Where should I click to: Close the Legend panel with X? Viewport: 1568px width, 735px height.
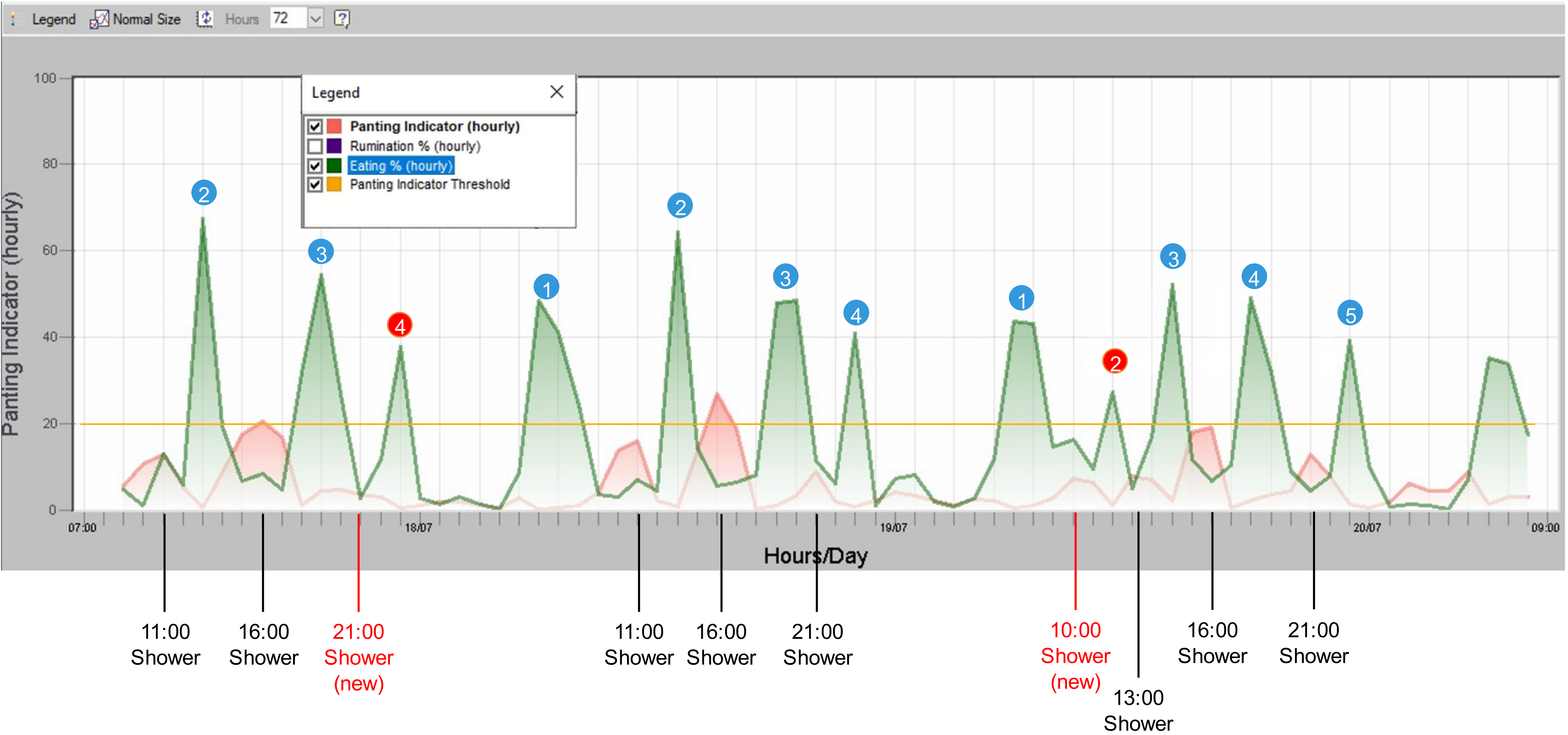556,92
